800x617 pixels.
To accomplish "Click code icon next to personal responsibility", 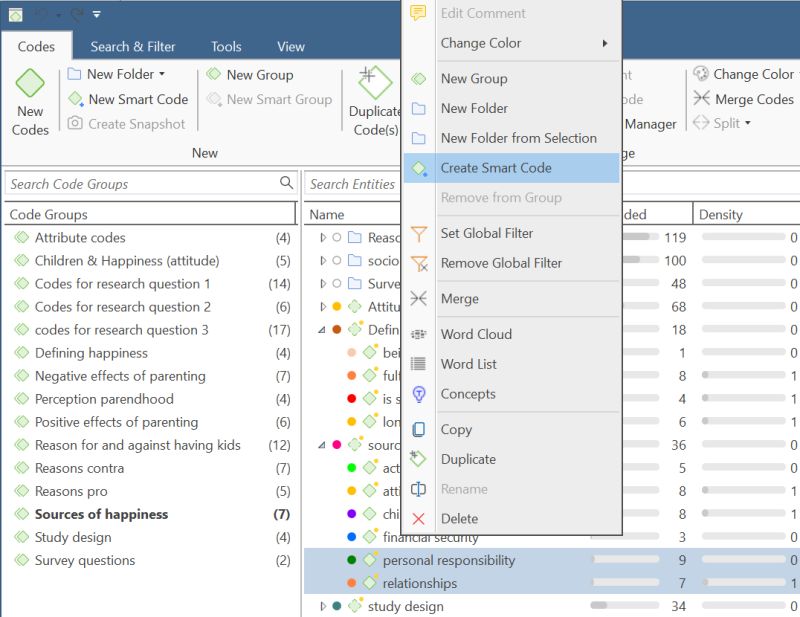I will tap(370, 559).
